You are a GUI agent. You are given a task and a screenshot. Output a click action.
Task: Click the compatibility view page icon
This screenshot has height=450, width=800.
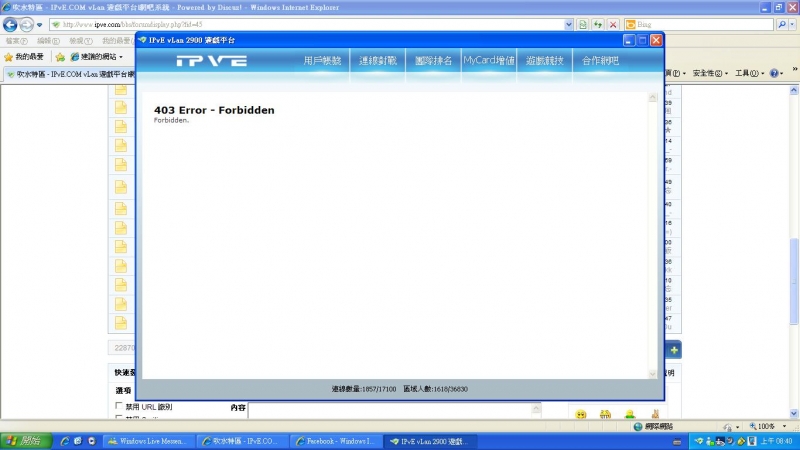pyautogui.click(x=583, y=24)
